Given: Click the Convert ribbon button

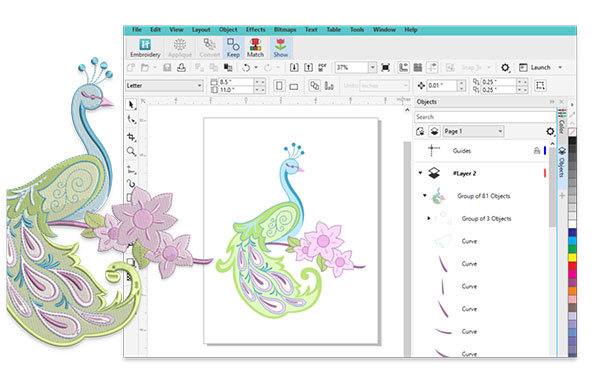Looking at the screenshot, I should (x=210, y=48).
